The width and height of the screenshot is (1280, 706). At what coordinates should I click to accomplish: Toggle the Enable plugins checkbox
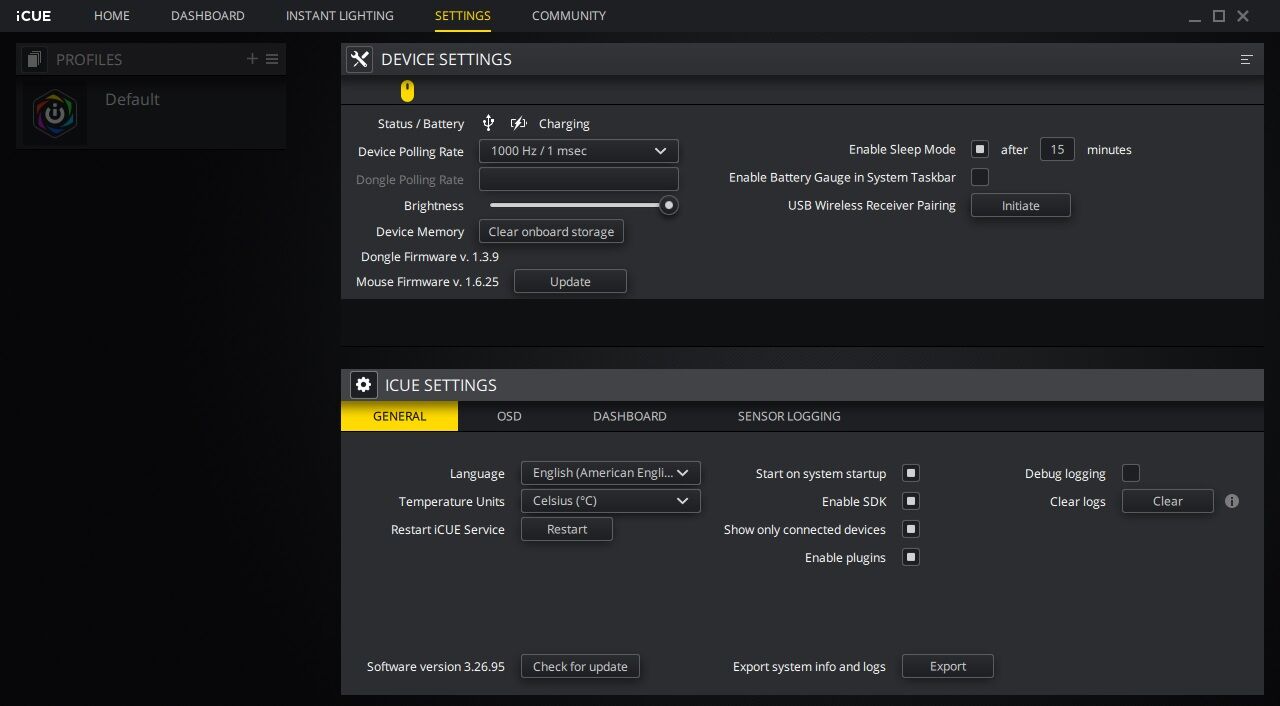click(x=911, y=557)
